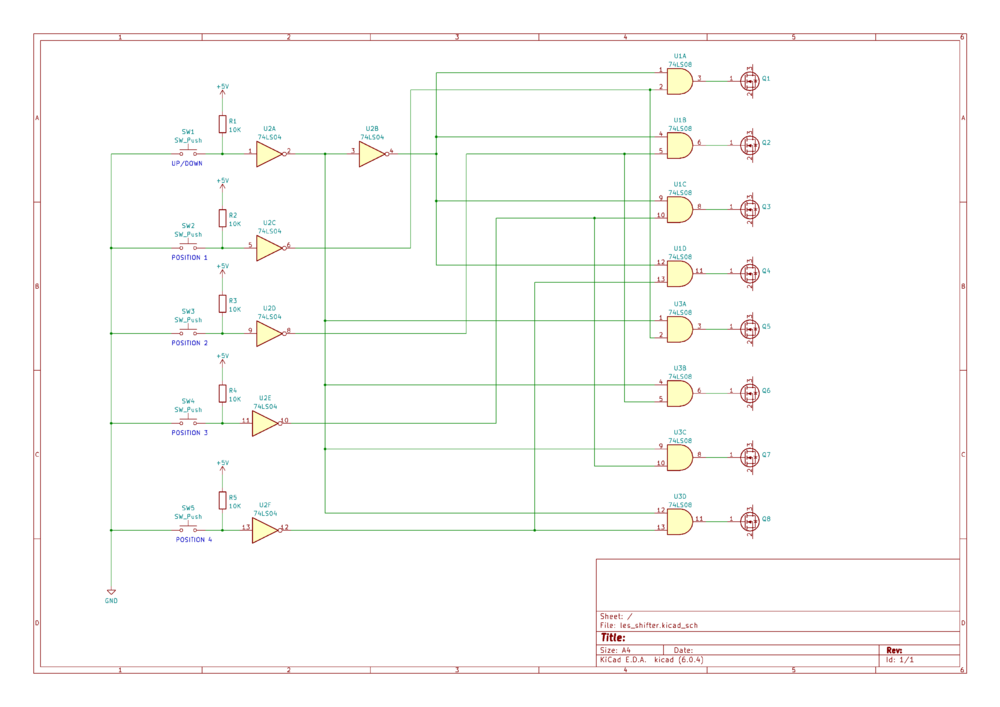Click the SW5 push button switch
Image resolution: width=1000 pixels, height=707 pixels.
point(188,528)
